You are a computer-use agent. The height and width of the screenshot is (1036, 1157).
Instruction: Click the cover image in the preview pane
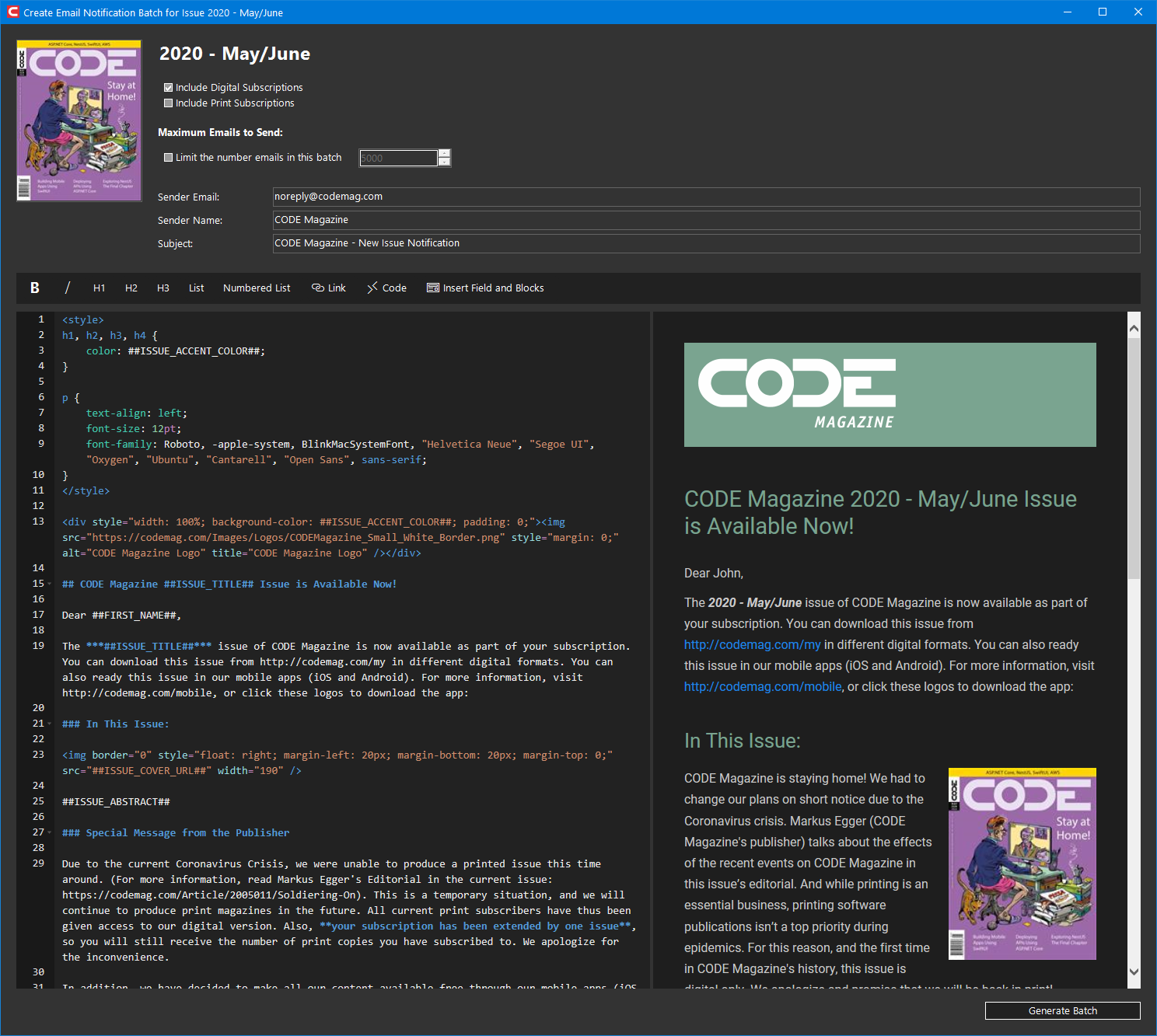coord(1022,863)
